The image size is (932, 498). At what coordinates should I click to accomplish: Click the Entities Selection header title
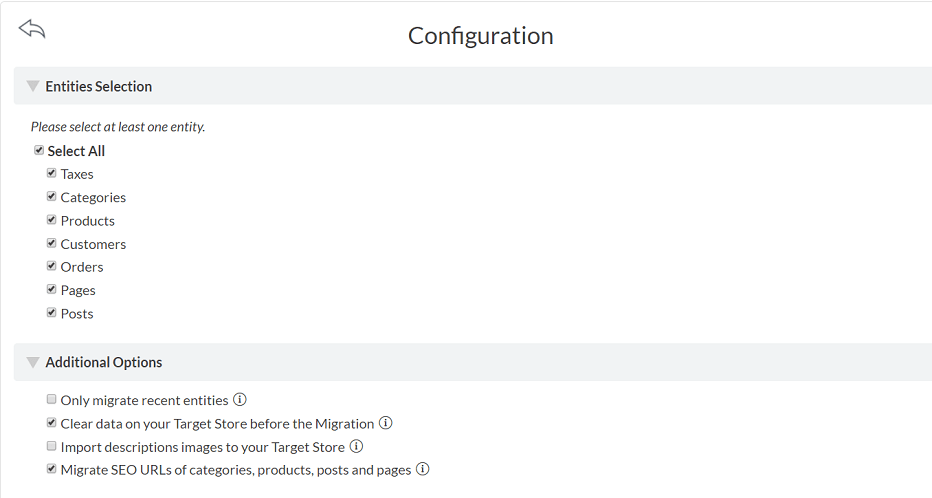click(99, 86)
